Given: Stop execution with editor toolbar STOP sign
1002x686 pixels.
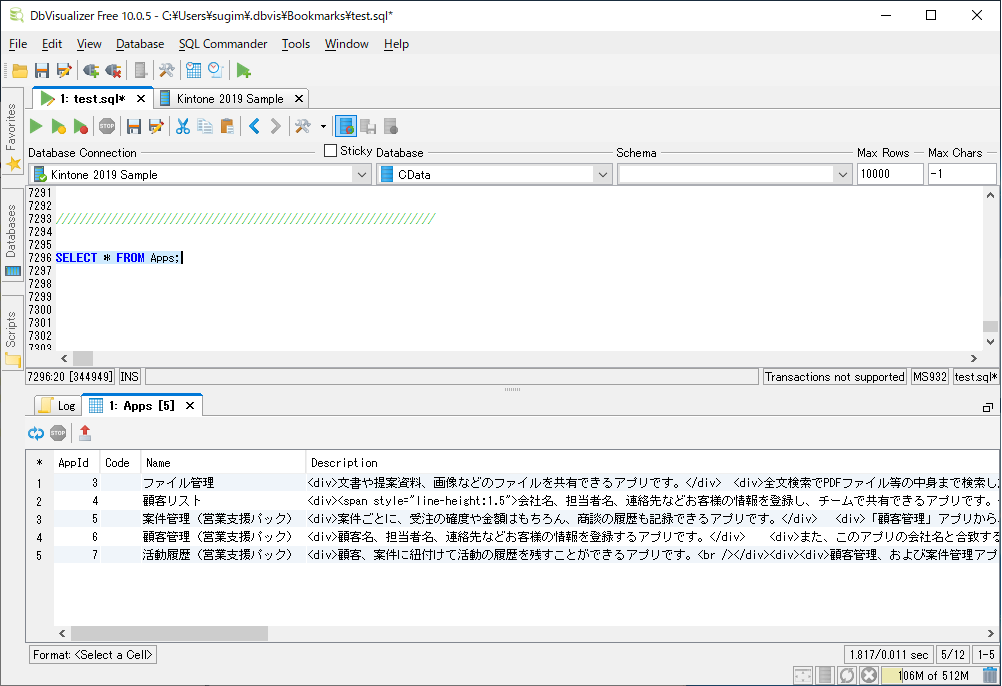Looking at the screenshot, I should (107, 126).
